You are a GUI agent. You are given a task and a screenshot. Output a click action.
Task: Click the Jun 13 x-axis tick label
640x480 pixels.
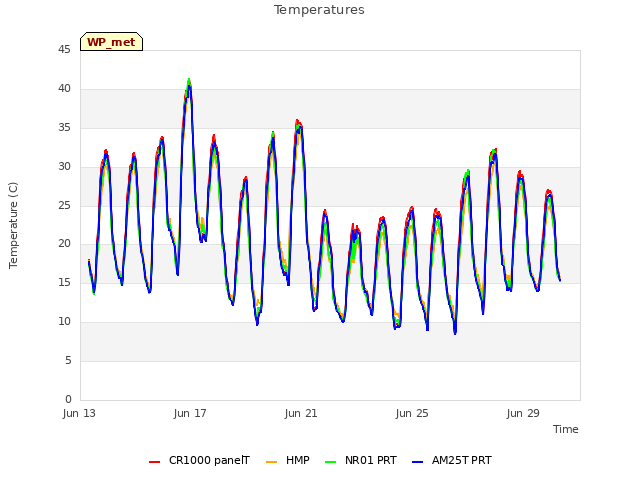pyautogui.click(x=79, y=413)
